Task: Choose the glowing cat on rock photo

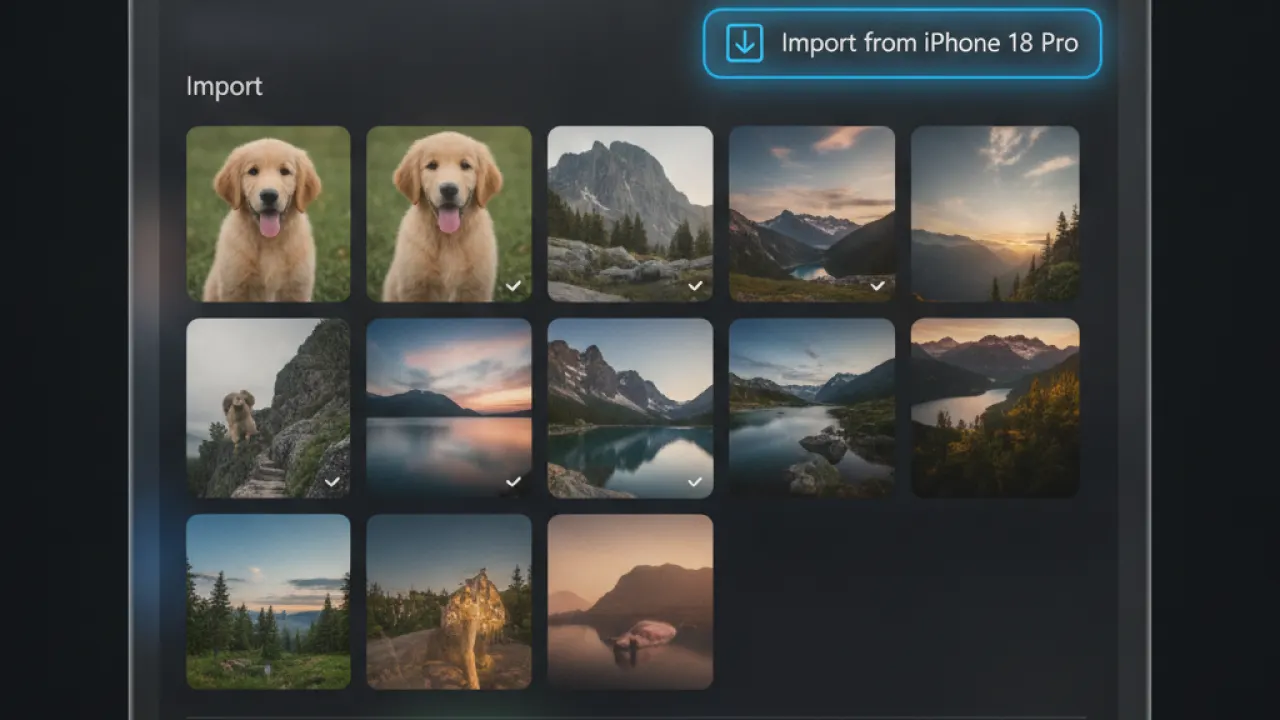Action: [449, 602]
